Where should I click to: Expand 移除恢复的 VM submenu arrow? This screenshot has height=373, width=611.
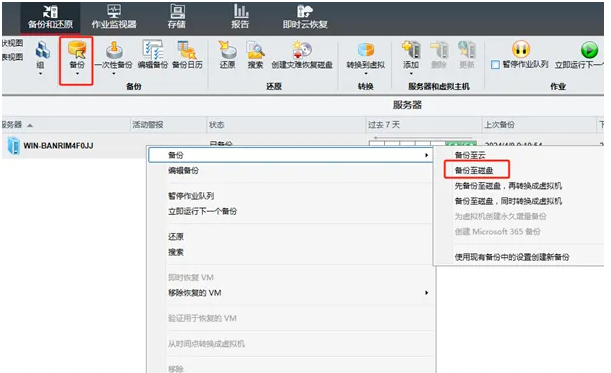[x=427, y=293]
